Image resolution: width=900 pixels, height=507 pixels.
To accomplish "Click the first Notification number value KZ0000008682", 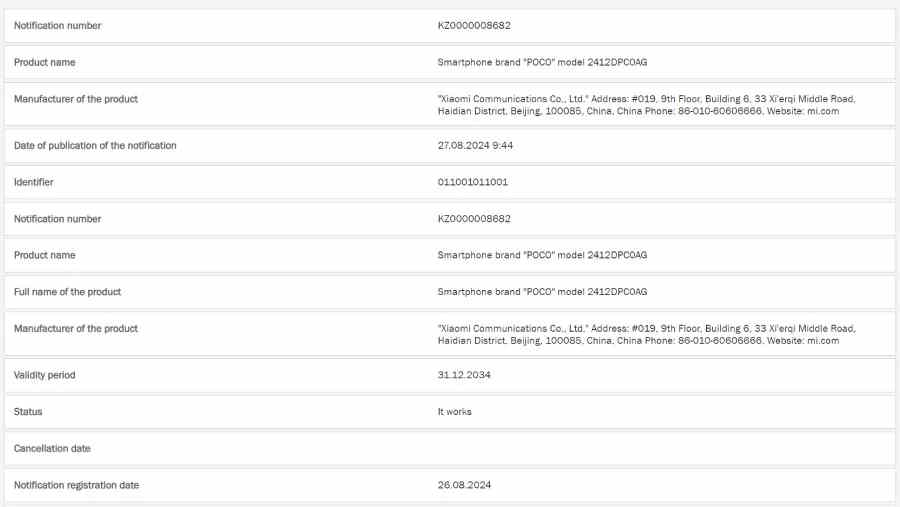I will click(474, 25).
